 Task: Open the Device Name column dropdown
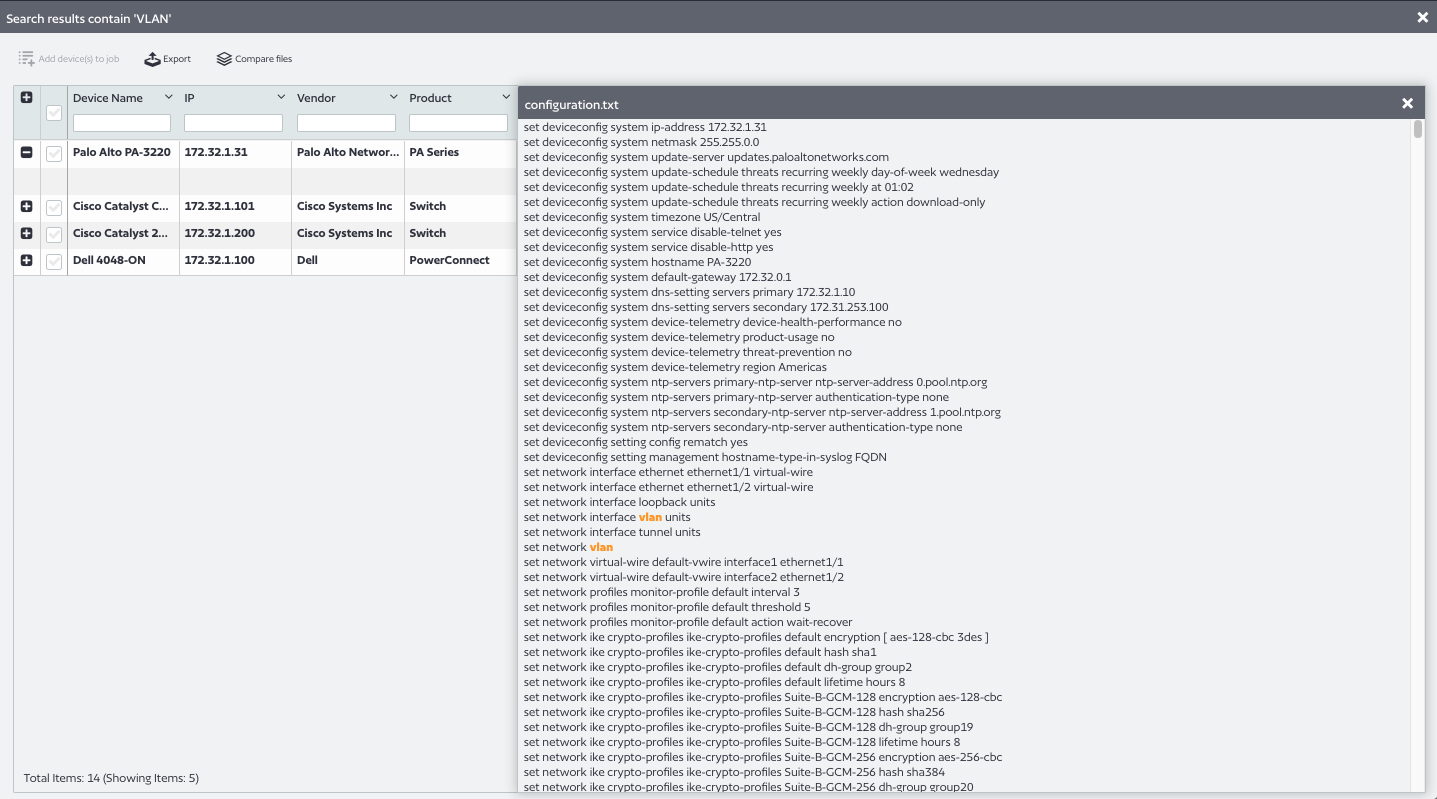(x=168, y=97)
